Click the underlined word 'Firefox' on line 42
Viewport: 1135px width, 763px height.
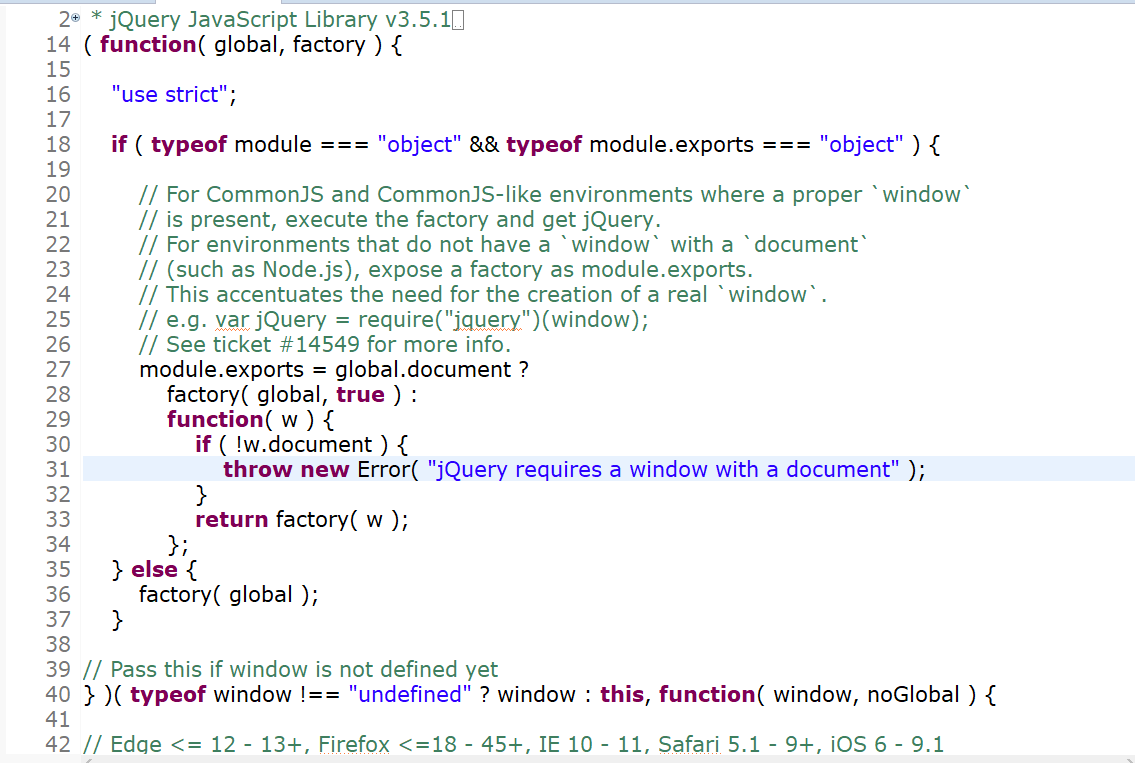coord(354,745)
